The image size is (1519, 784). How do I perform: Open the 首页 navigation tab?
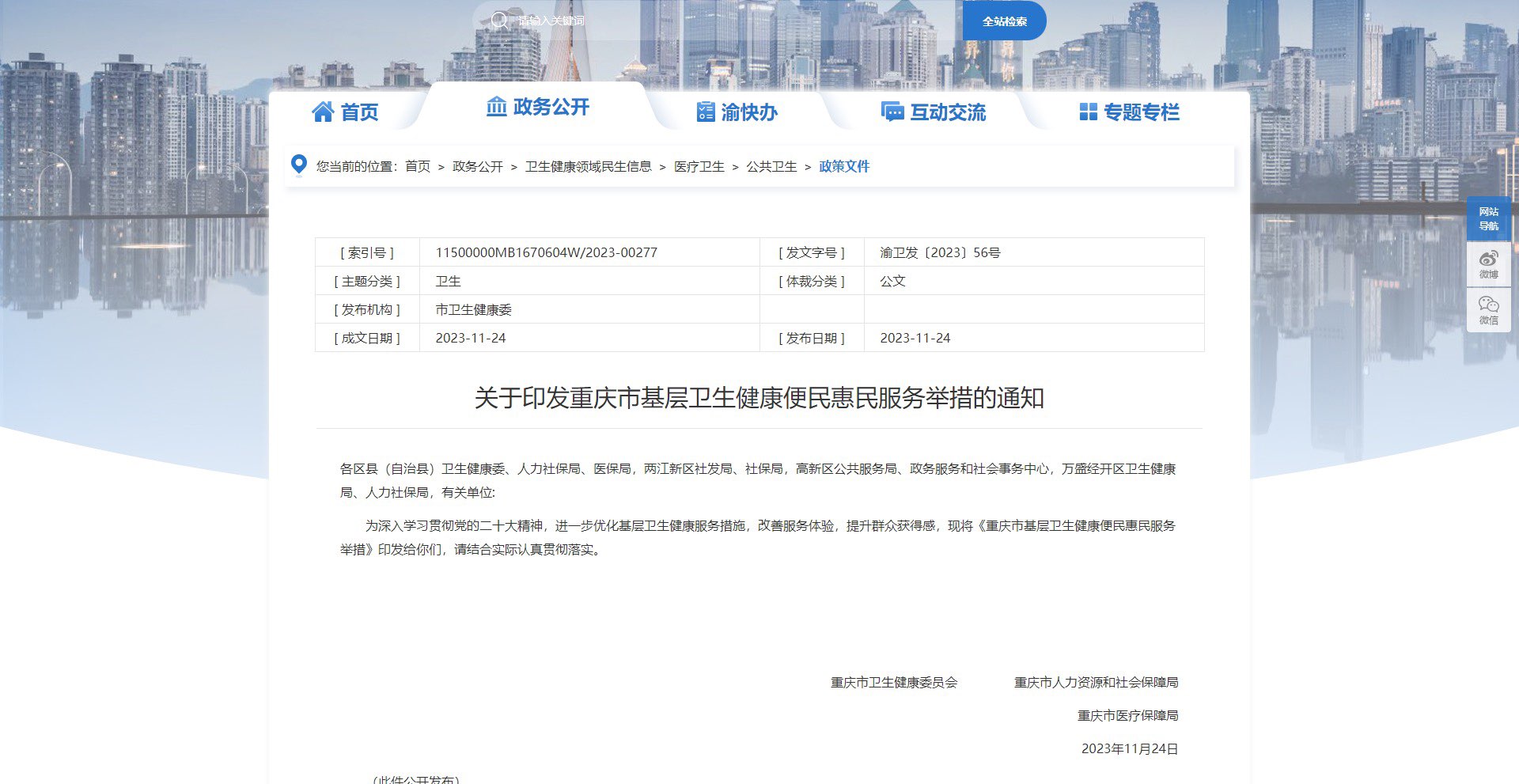(346, 112)
